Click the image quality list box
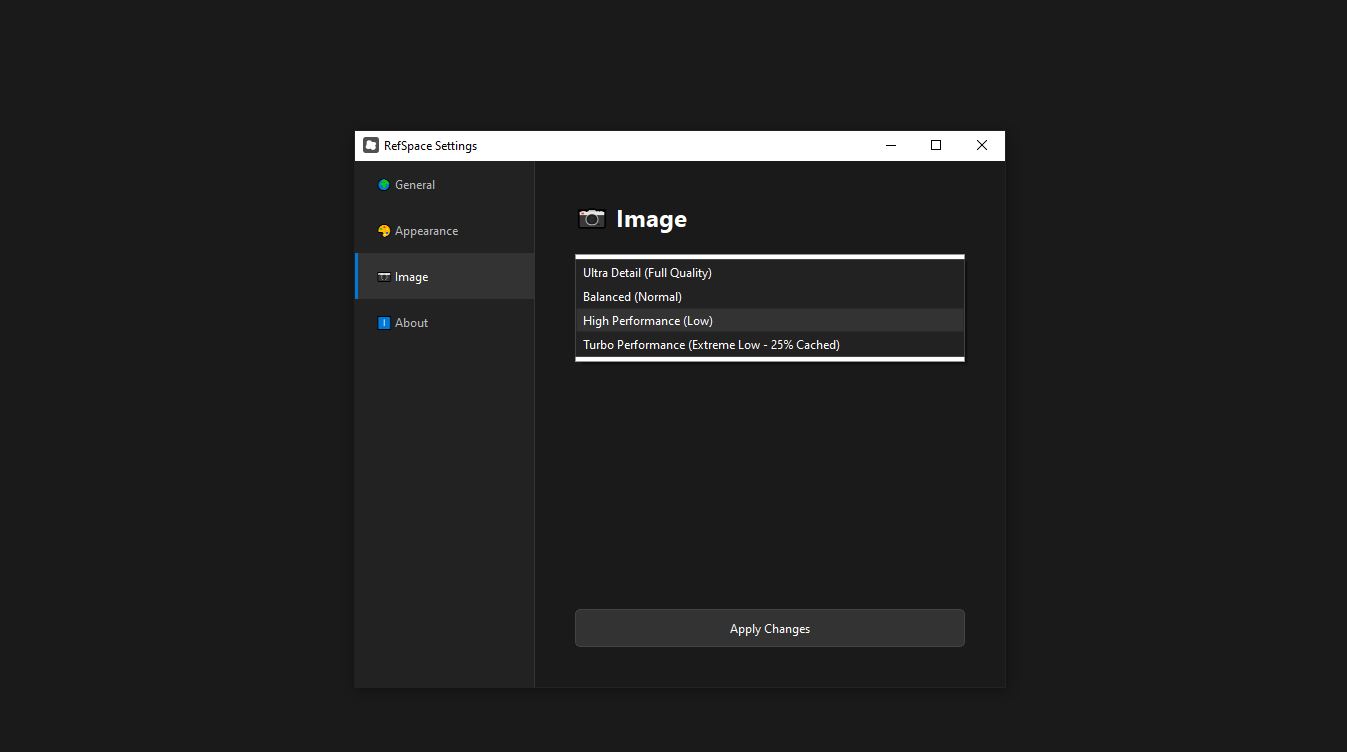 click(769, 308)
